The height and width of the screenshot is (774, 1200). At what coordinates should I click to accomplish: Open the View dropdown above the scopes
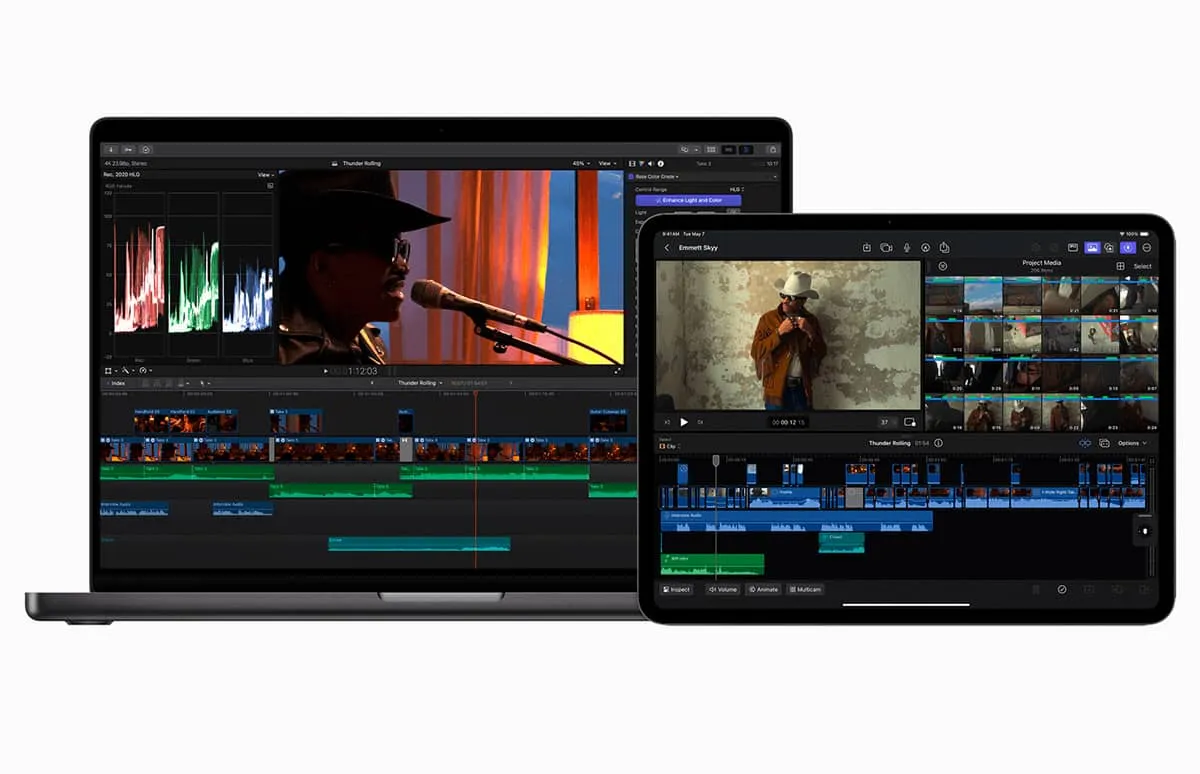click(x=265, y=175)
